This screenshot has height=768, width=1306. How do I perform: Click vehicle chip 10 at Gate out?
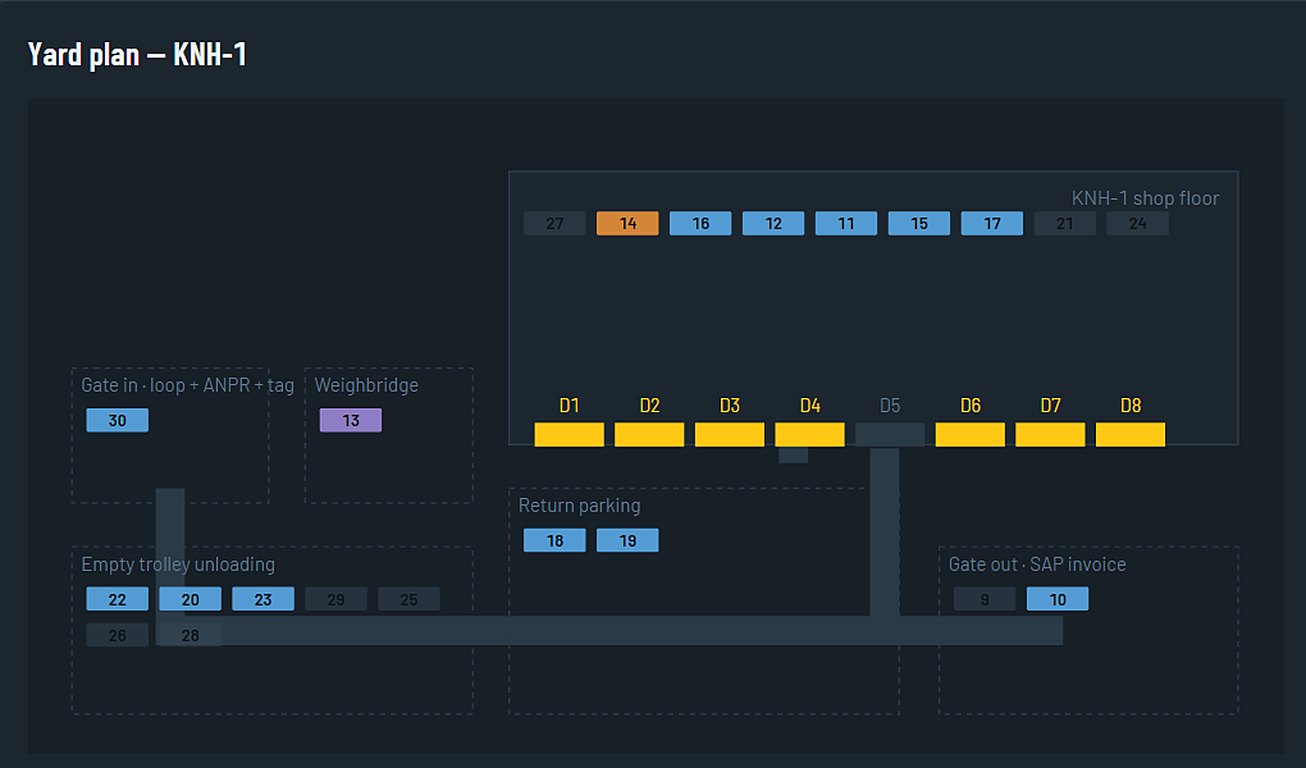point(1058,599)
